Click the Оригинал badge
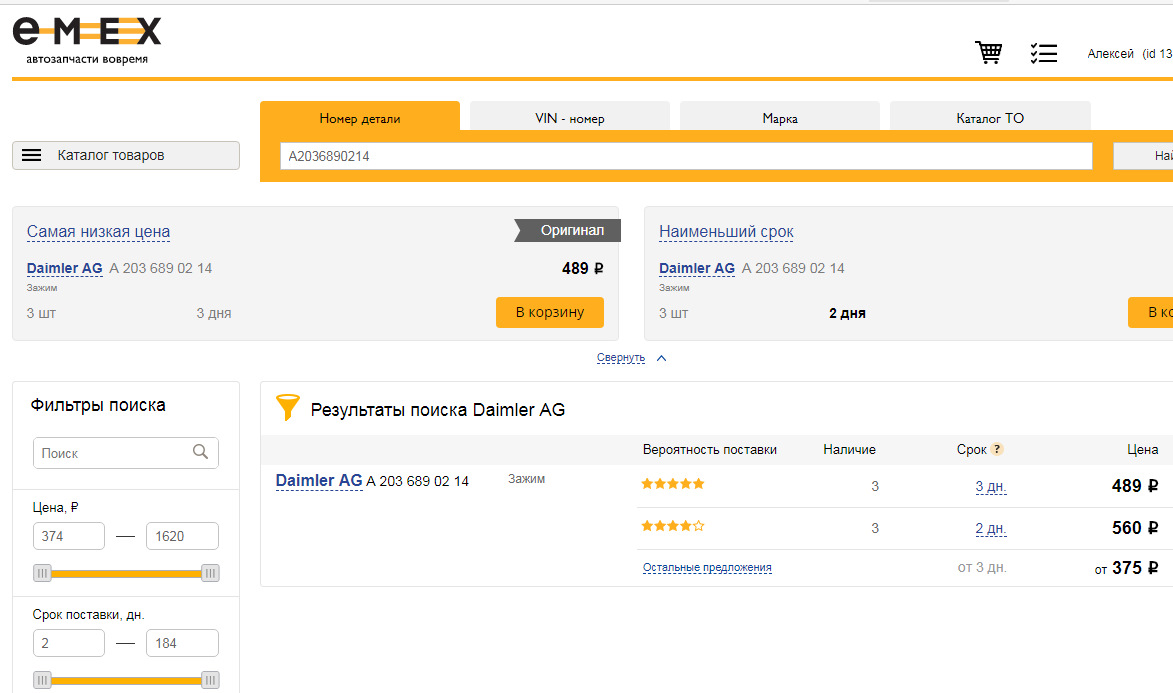Image resolution: width=1173 pixels, height=693 pixels. 568,231
